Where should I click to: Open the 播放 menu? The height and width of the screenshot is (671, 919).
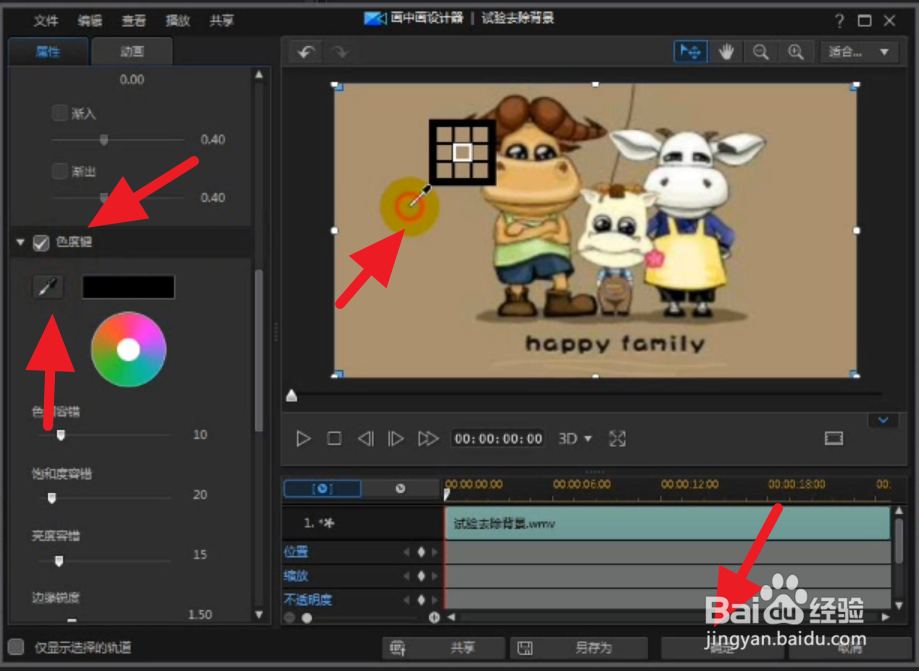(x=178, y=21)
